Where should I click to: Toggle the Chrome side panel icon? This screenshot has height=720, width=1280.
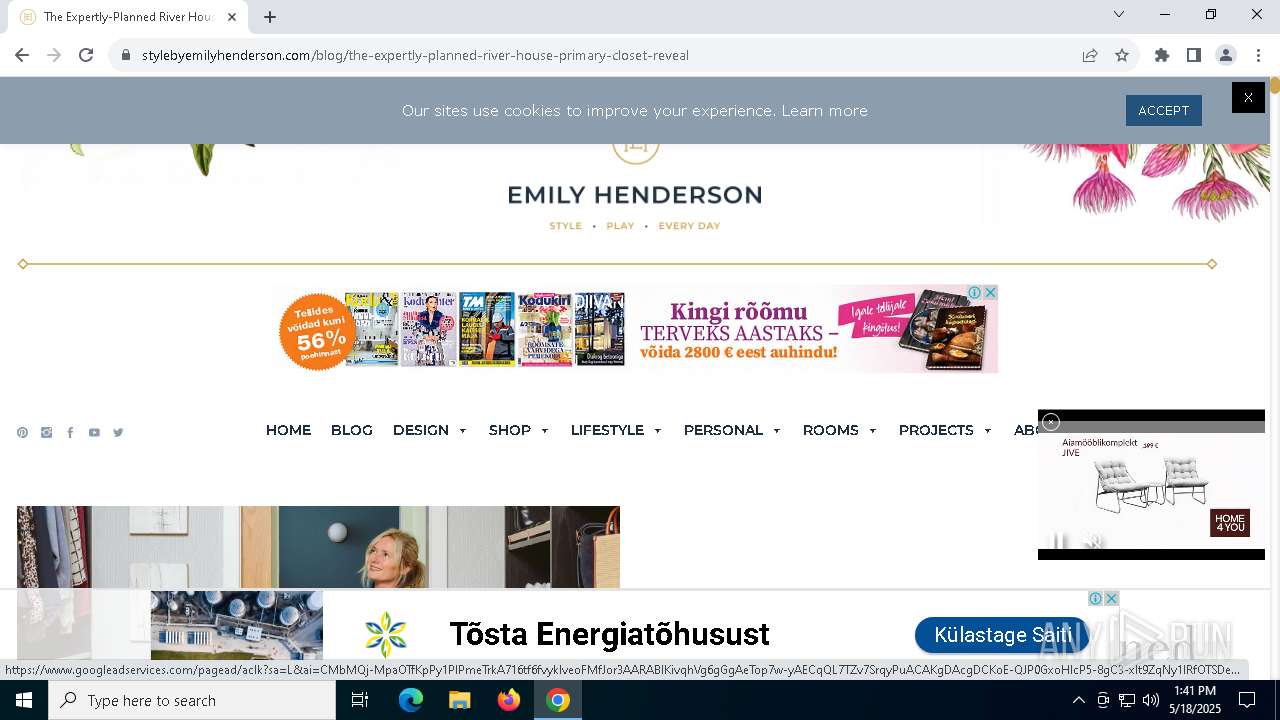(1194, 55)
